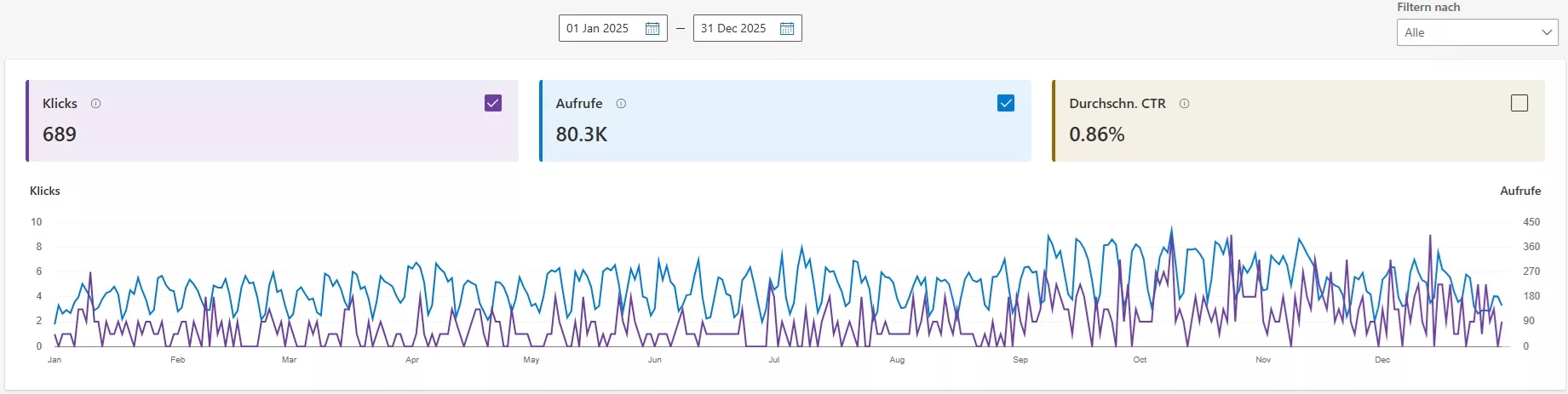
Task: Open the end date calendar icon
Action: coord(787,29)
